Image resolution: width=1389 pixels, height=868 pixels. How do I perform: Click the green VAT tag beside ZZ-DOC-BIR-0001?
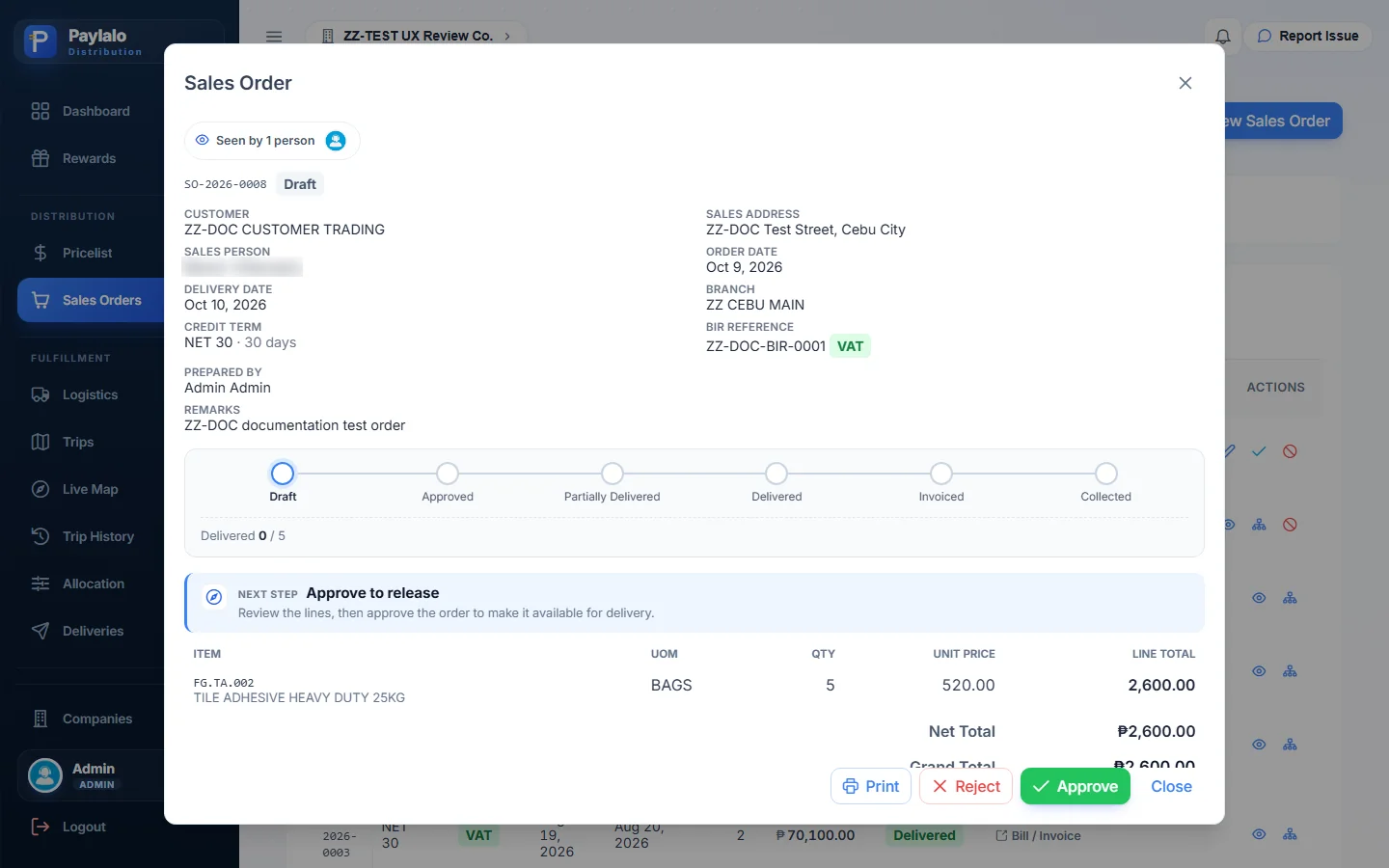850,346
